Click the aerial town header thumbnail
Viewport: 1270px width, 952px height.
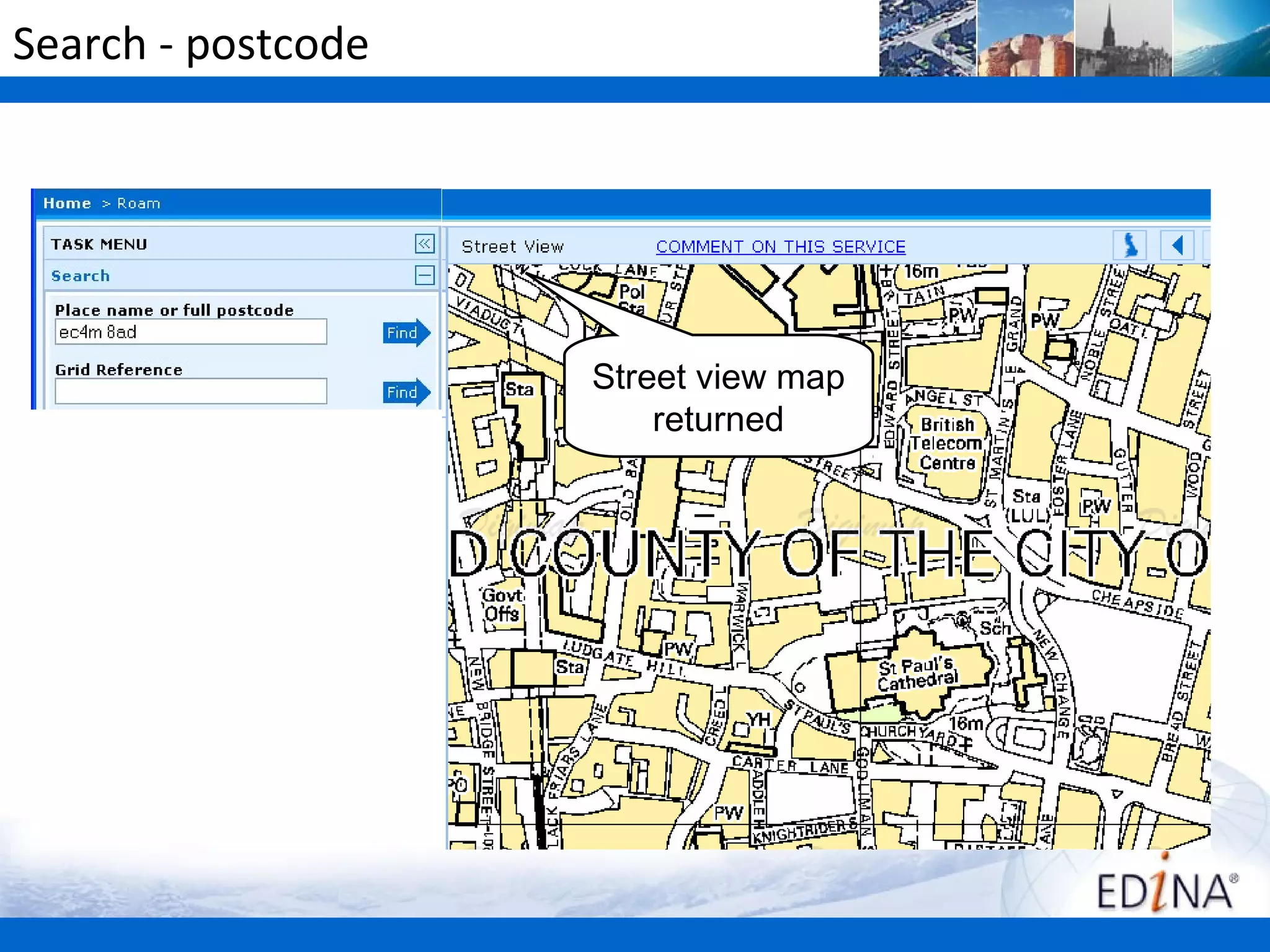(x=928, y=38)
